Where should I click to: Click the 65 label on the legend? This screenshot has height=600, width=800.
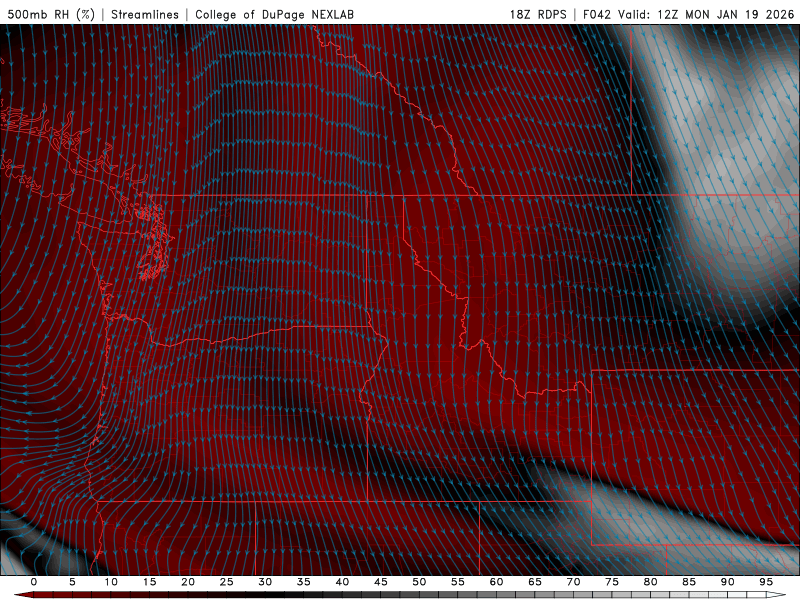535,582
